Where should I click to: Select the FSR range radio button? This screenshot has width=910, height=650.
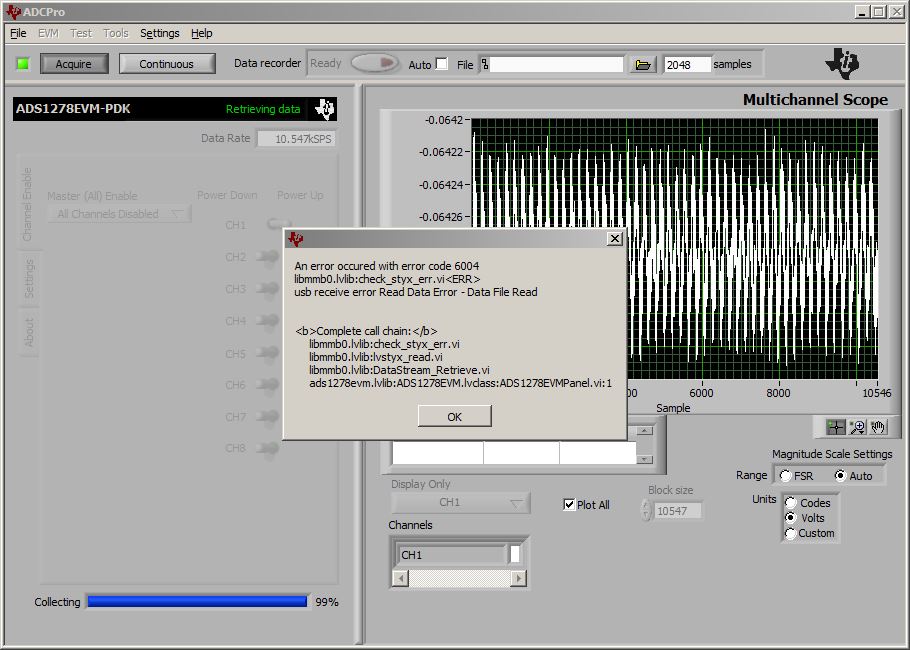click(784, 475)
